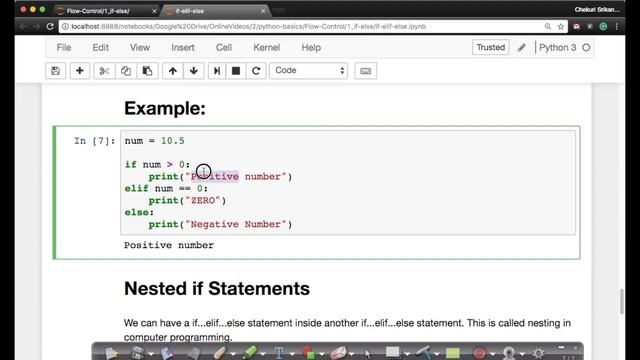The height and width of the screenshot is (360, 640).
Task: Expand the highlighter options arrow
Action: pos(262,354)
